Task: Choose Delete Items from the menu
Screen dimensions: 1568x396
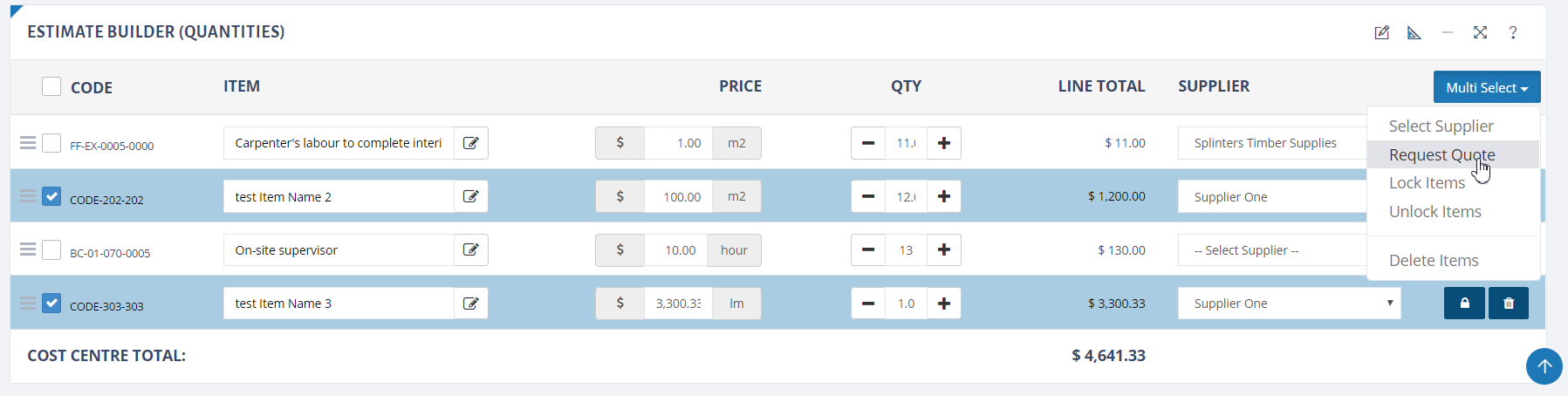Action: click(x=1434, y=260)
